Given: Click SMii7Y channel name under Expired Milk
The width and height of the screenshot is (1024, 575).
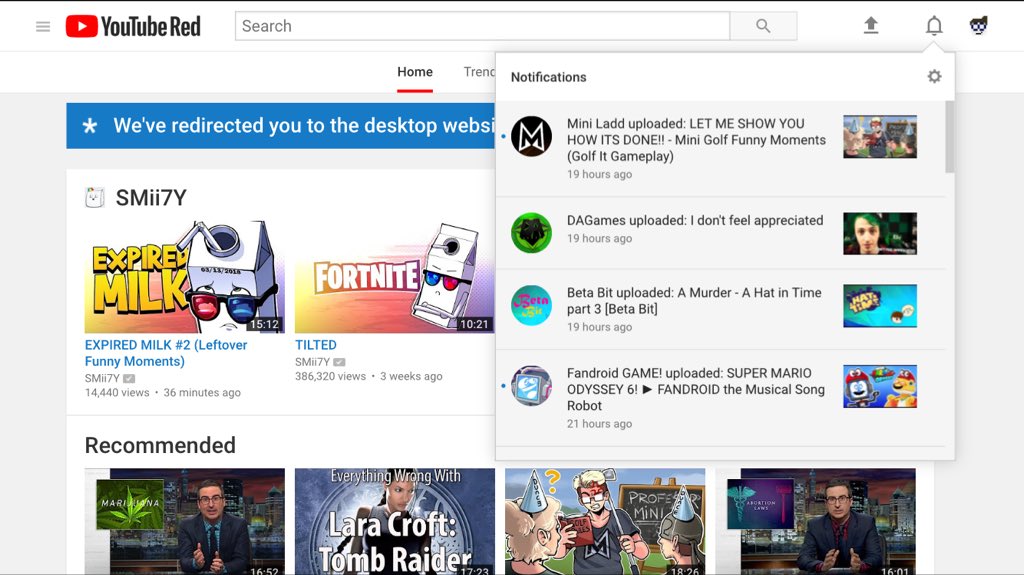Looking at the screenshot, I should point(103,378).
